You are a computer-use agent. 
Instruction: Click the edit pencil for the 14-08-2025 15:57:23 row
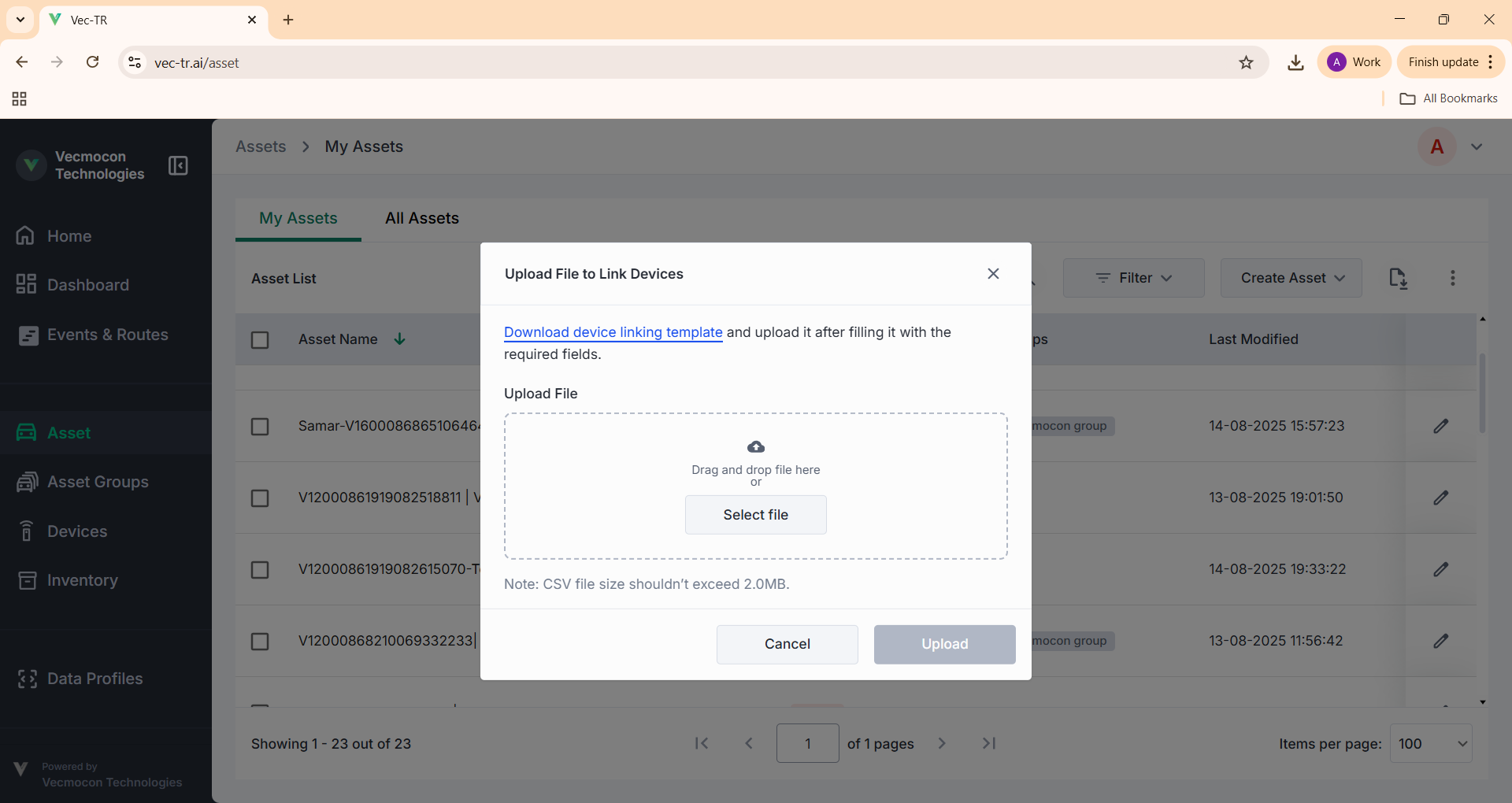tap(1440, 426)
